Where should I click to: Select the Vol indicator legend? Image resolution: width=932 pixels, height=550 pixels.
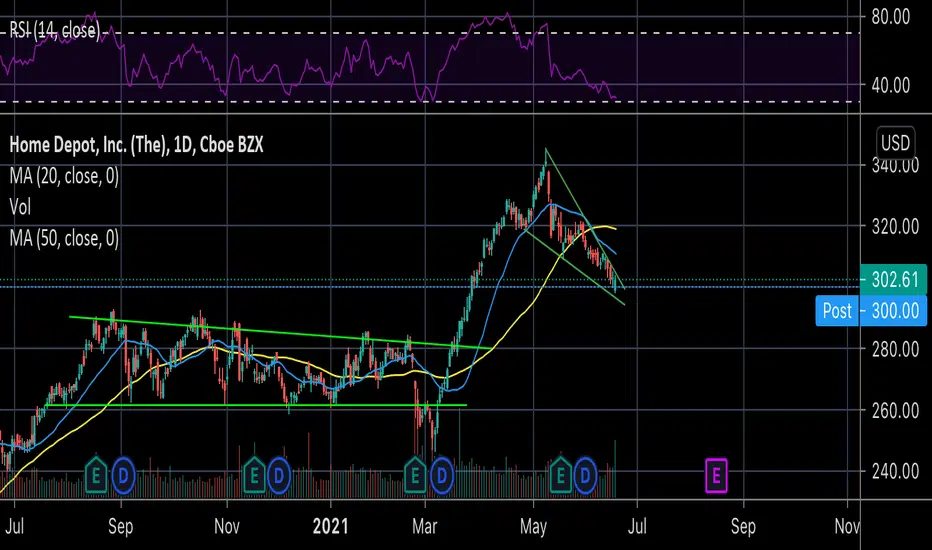pos(20,207)
